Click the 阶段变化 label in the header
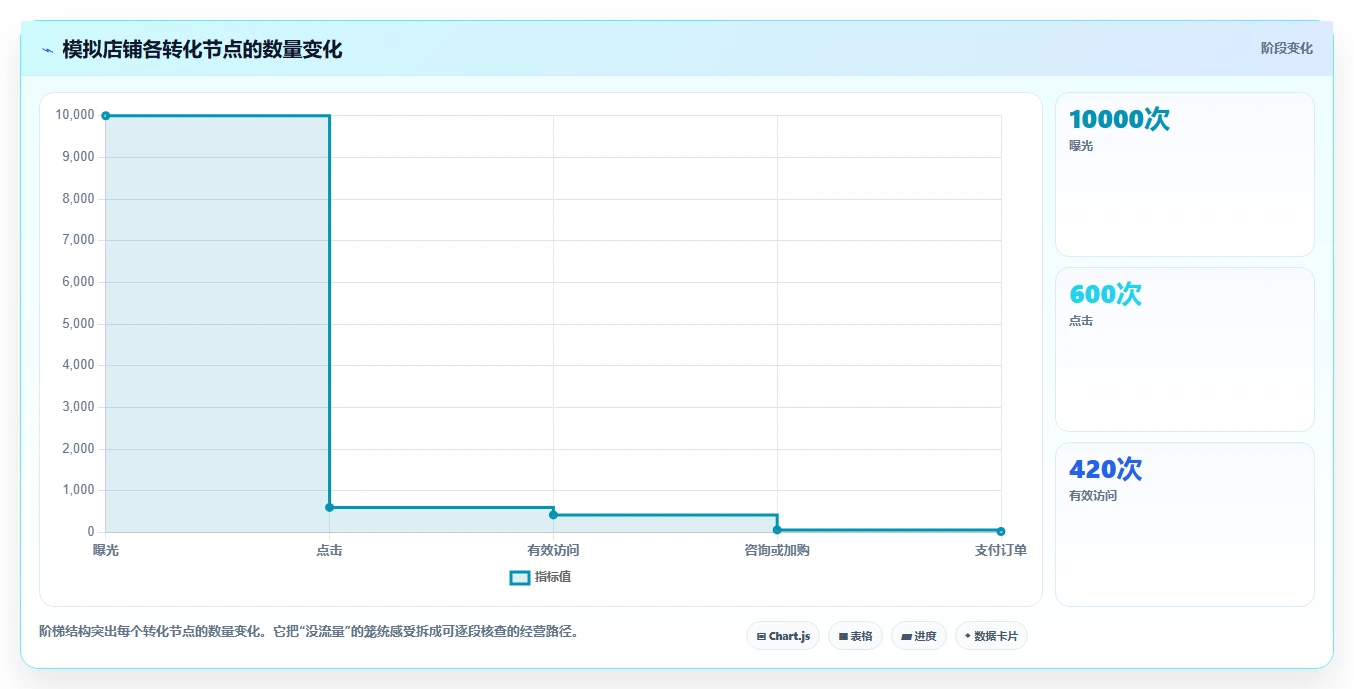Viewport: 1354px width, 689px height. point(1286,49)
